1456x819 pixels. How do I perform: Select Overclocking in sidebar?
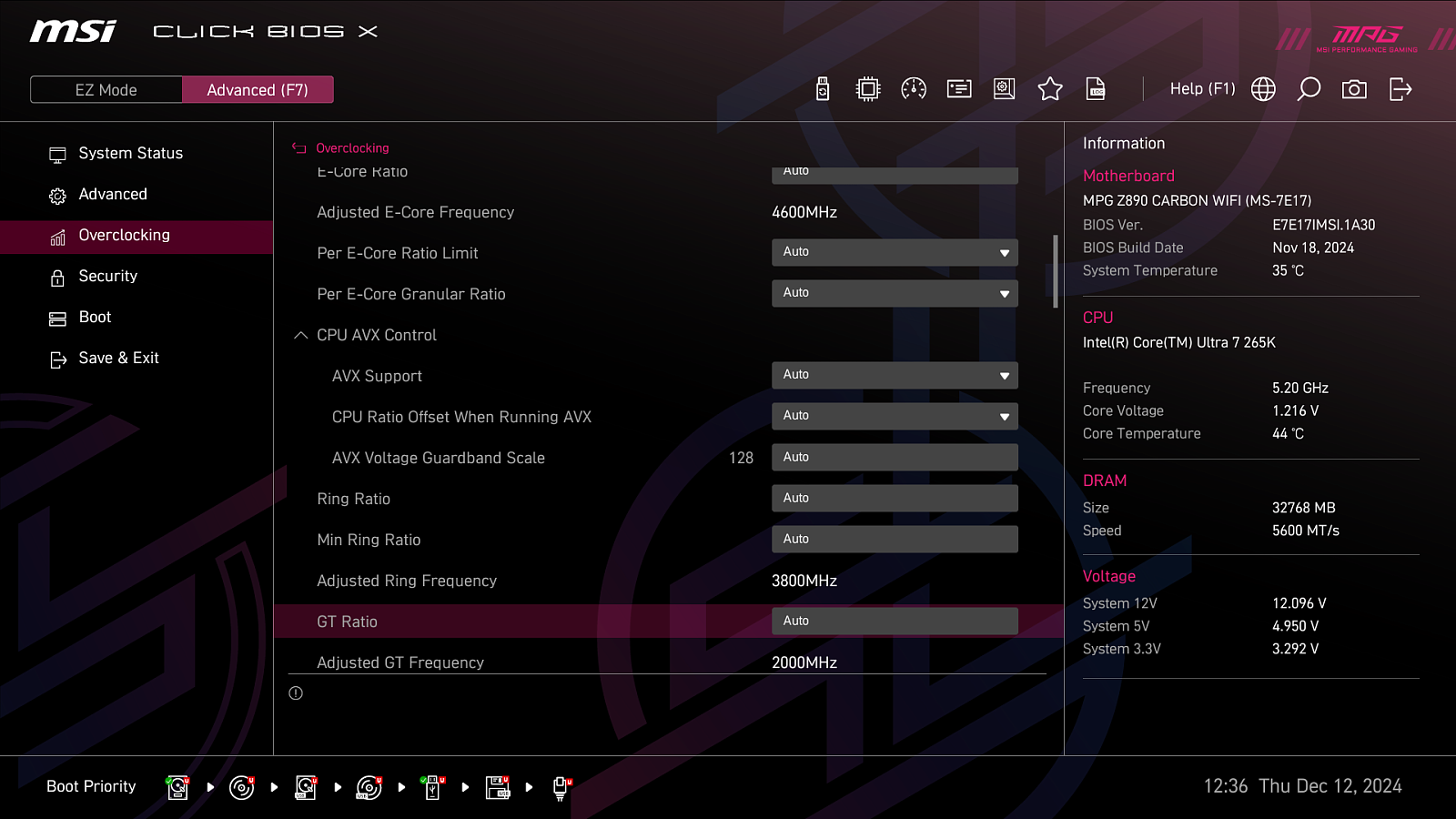136,236
